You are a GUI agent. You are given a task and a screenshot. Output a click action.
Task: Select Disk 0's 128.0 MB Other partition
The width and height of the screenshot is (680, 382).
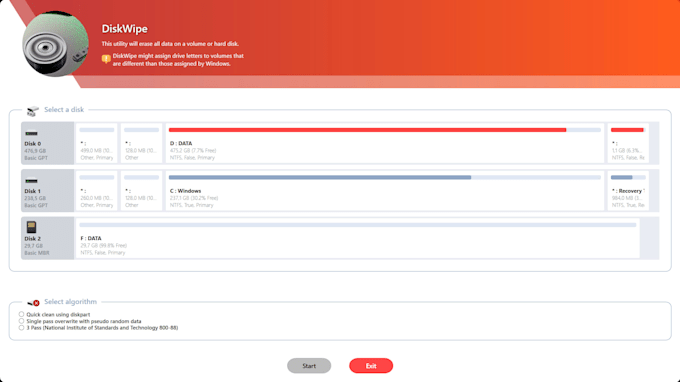point(141,143)
